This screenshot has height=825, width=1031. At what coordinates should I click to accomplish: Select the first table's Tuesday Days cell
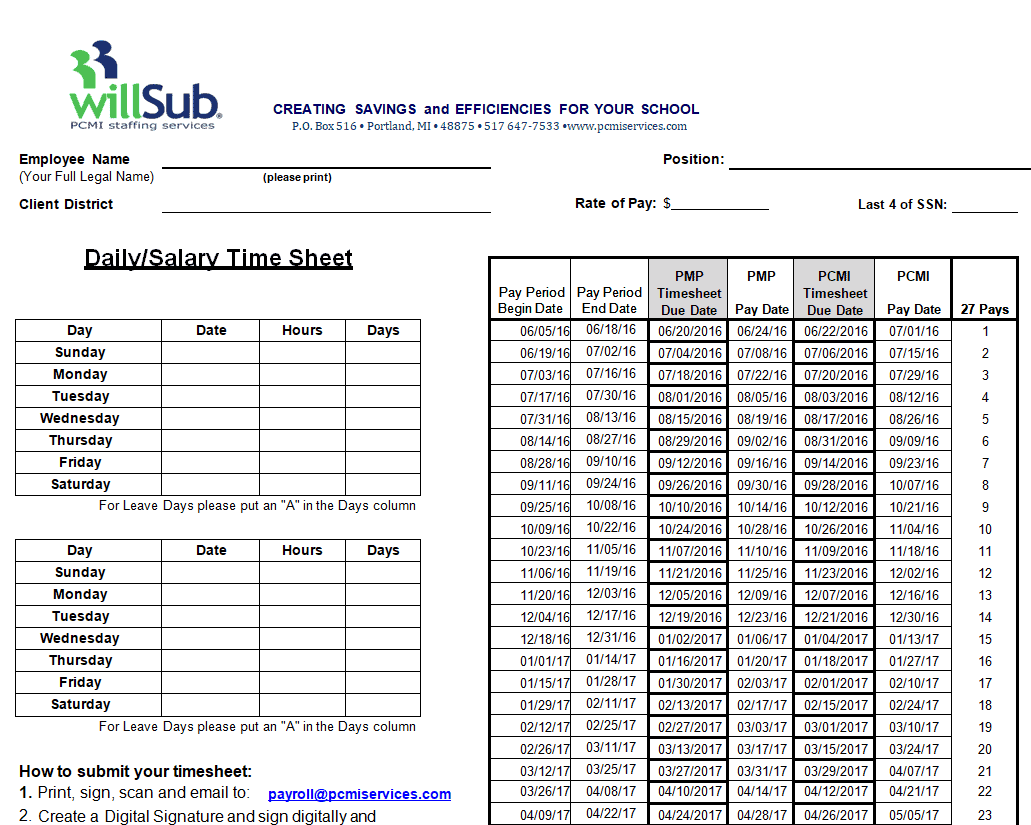tap(383, 396)
